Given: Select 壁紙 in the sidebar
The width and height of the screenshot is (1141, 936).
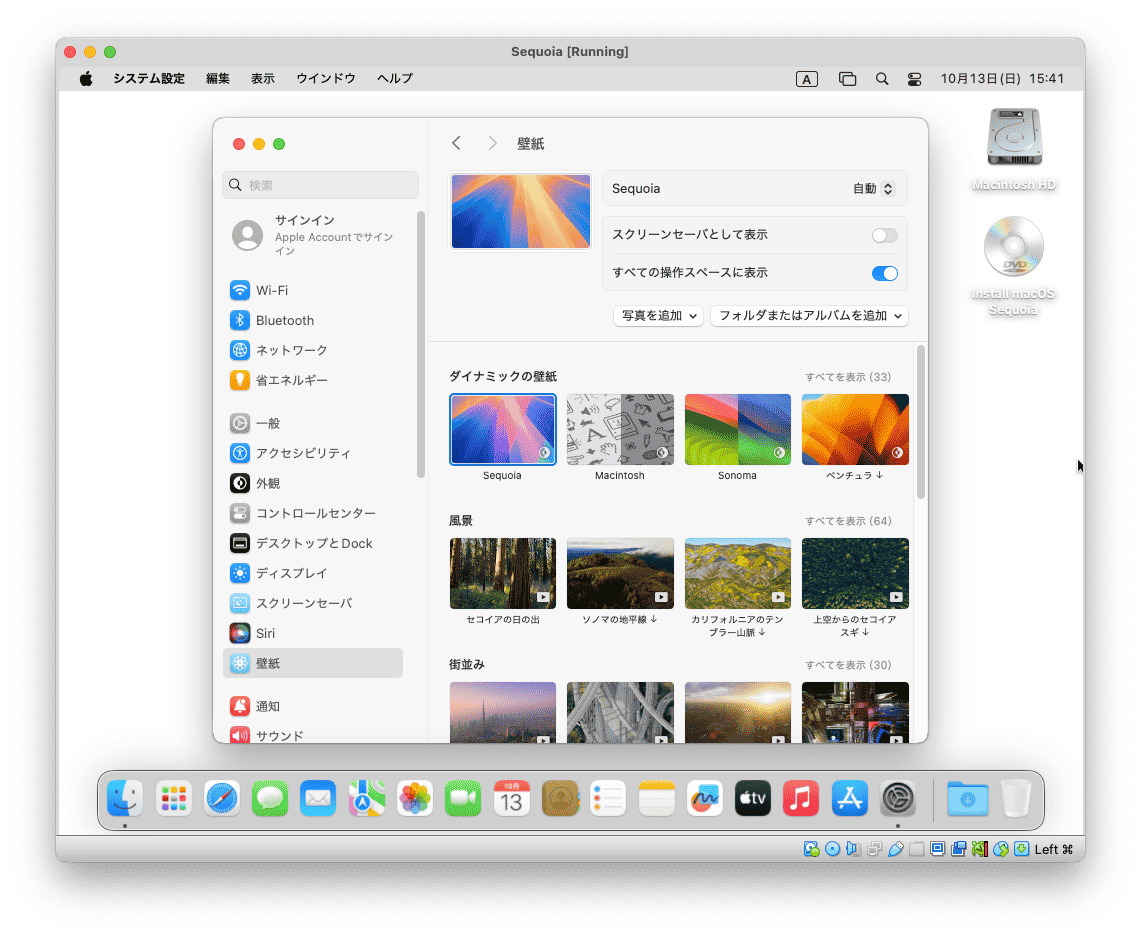Looking at the screenshot, I should (313, 663).
